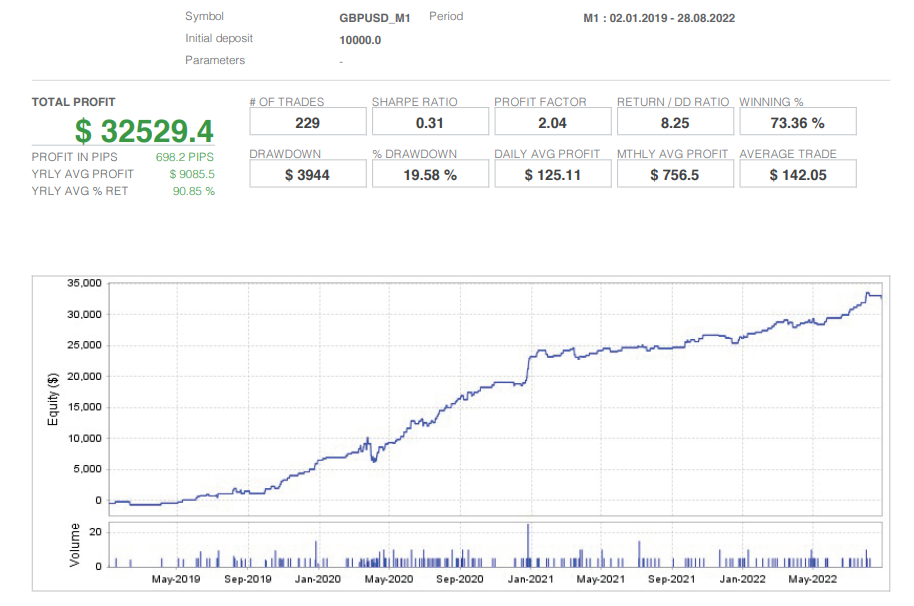This screenshot has width=914, height=606.
Task: Click the May-2020 label on the time axis
Action: (x=388, y=579)
